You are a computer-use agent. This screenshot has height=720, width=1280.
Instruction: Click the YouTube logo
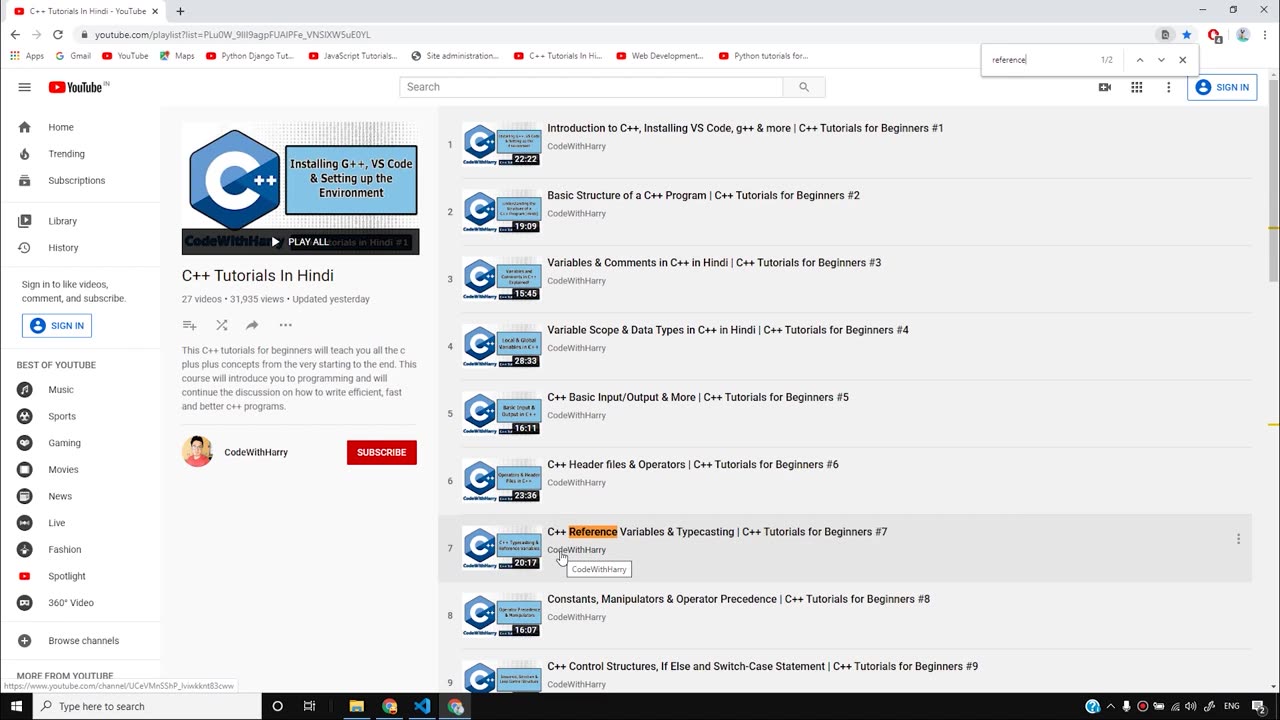pyautogui.click(x=78, y=87)
